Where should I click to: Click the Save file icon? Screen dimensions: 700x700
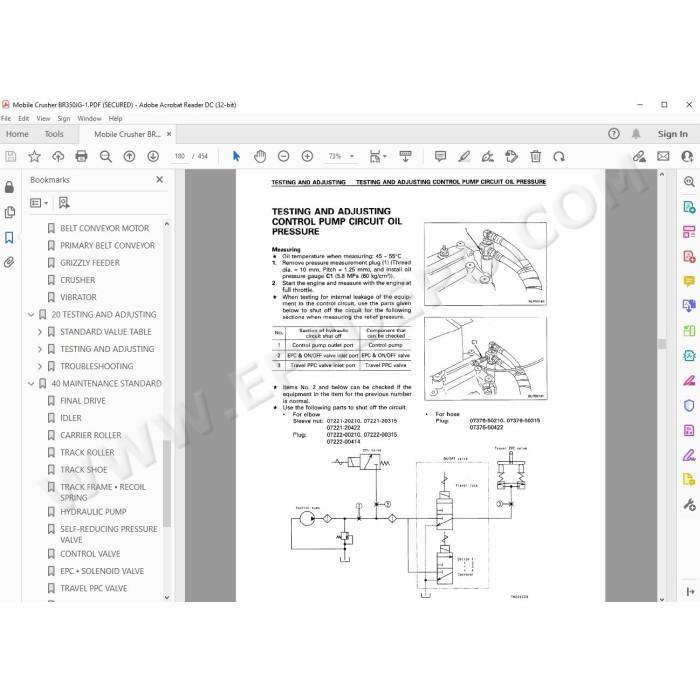[x=10, y=156]
